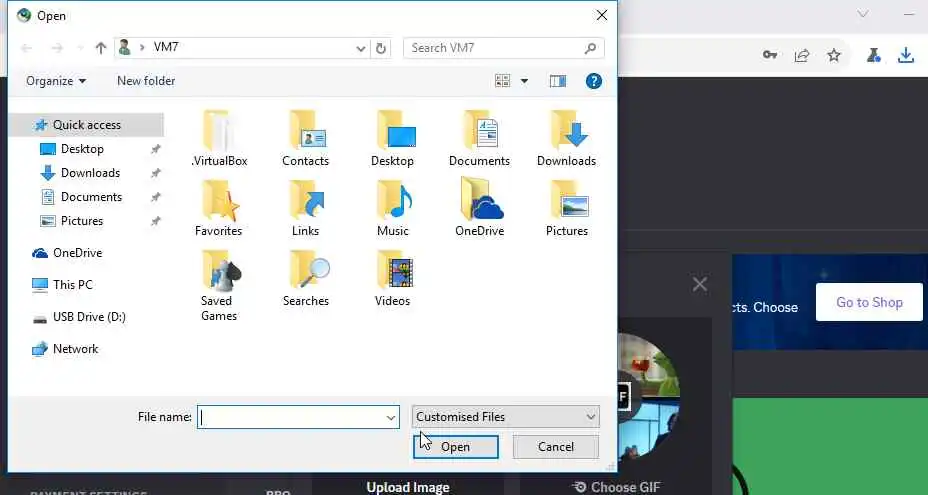Click the Open button
This screenshot has width=928, height=495.
click(x=456, y=447)
